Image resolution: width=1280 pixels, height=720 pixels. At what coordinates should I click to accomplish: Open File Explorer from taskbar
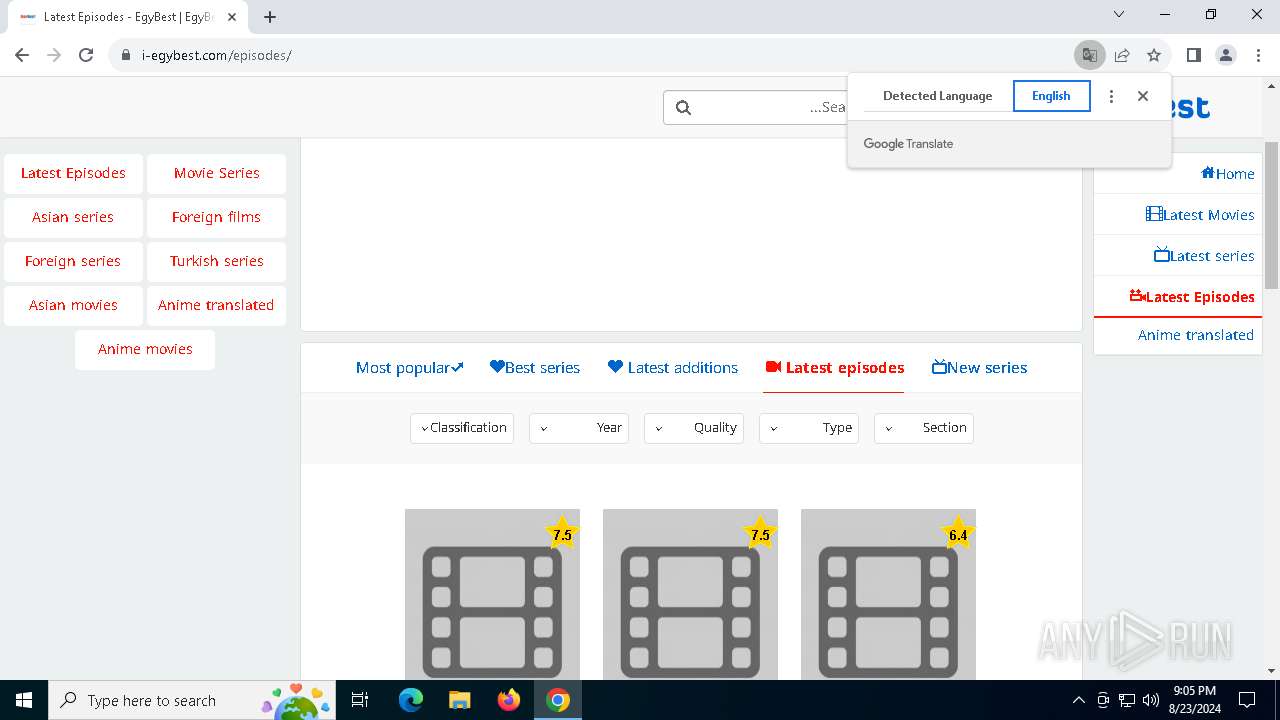[x=459, y=700]
